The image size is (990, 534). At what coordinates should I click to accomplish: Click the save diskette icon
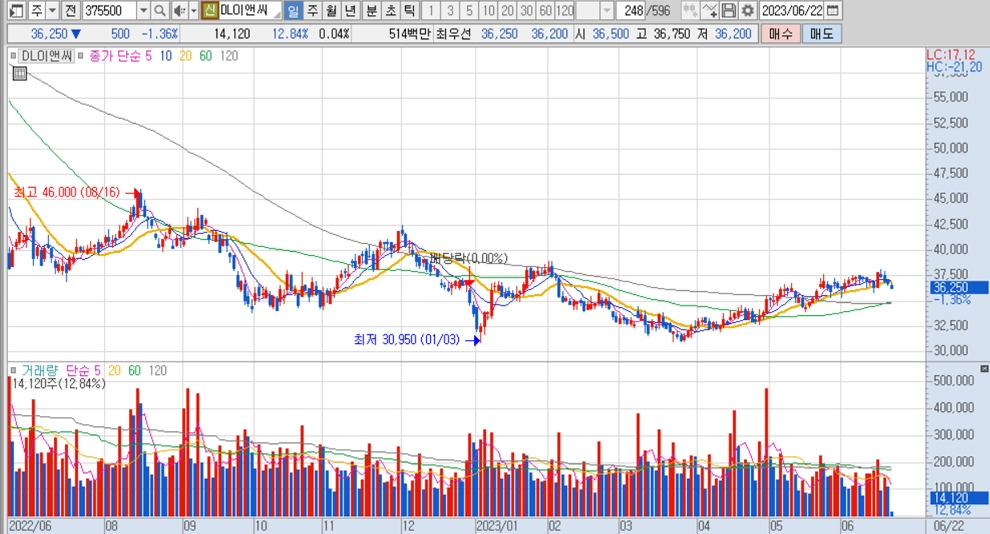click(729, 10)
